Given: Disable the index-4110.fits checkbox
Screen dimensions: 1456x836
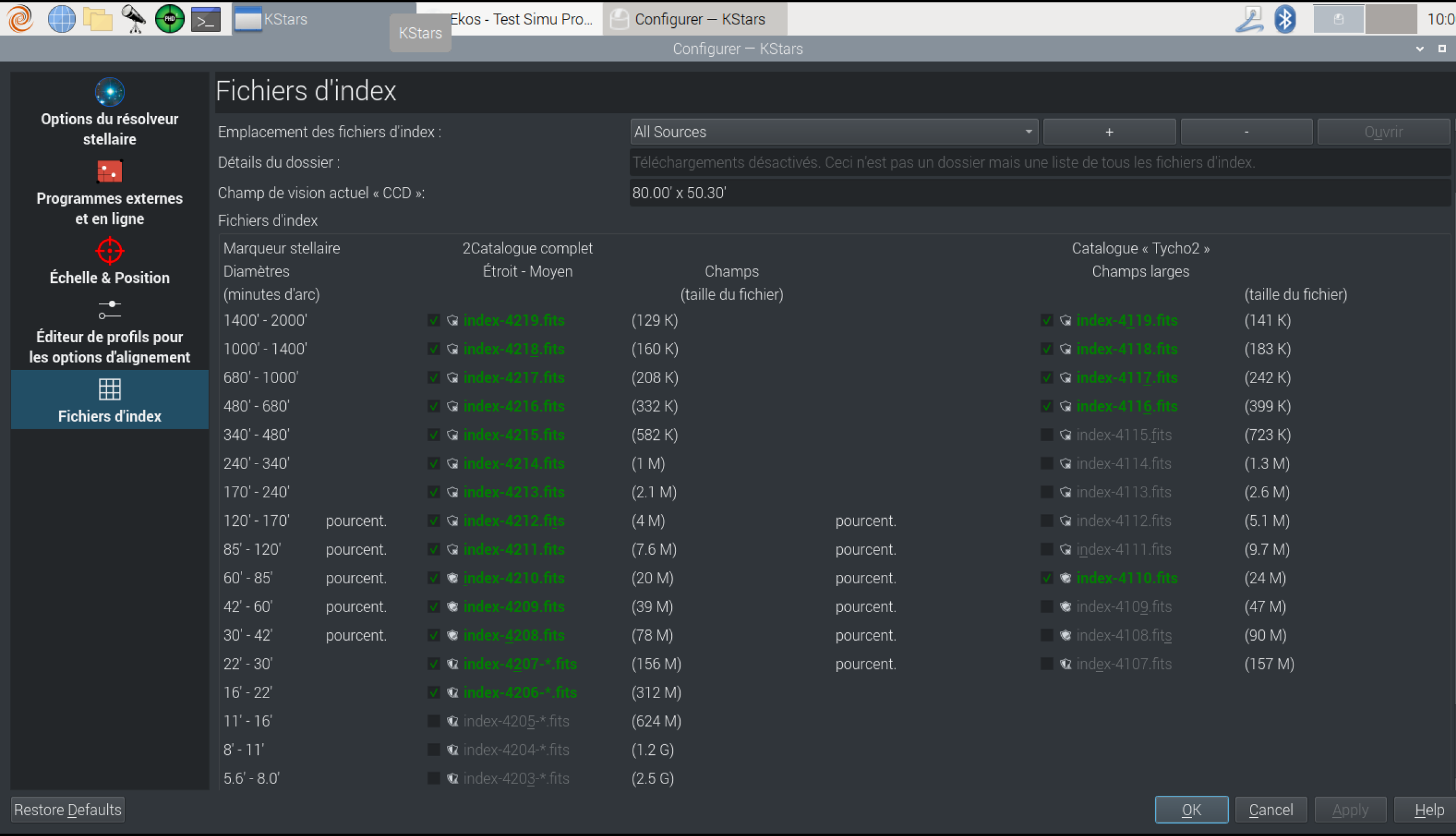Looking at the screenshot, I should (1046, 578).
